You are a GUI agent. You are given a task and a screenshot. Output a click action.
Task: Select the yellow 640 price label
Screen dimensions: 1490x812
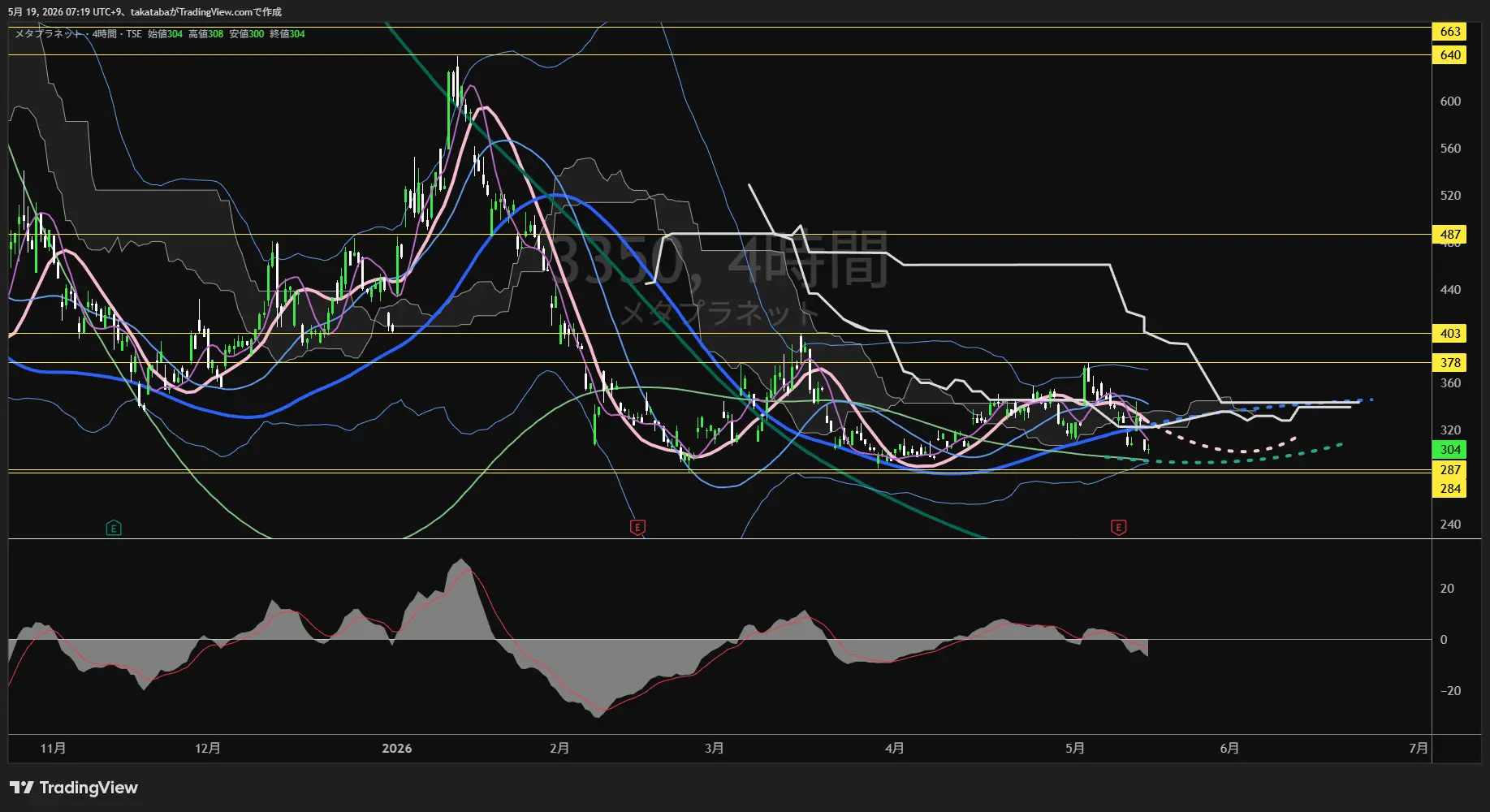click(1449, 55)
